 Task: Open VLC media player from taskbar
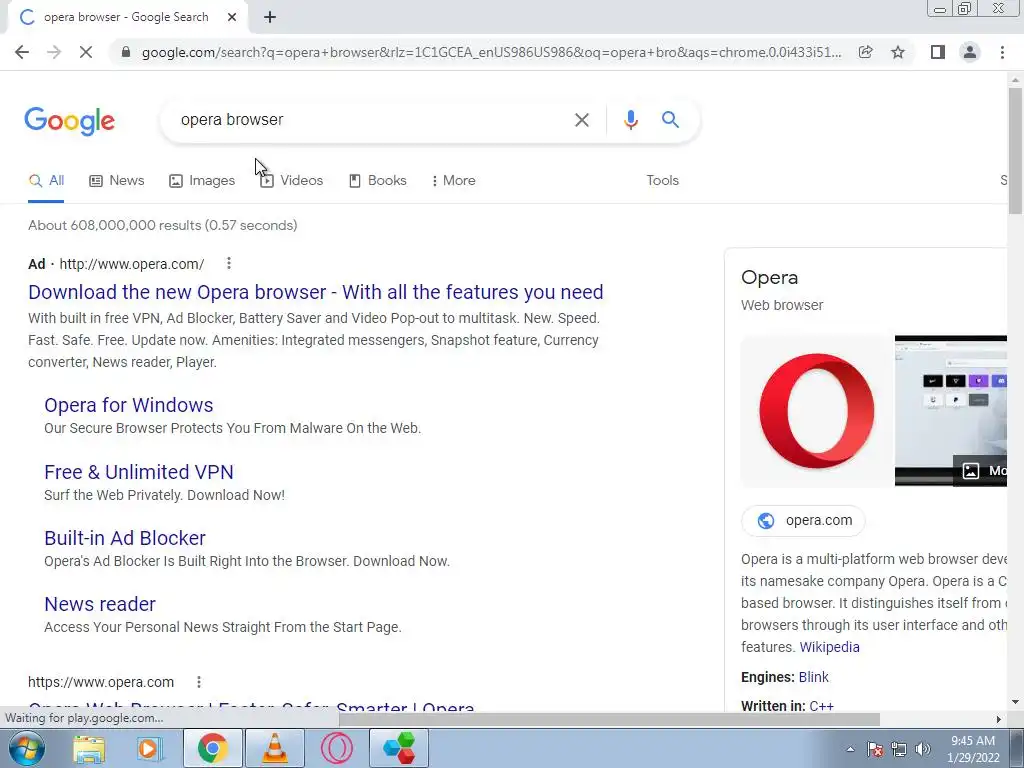click(274, 748)
